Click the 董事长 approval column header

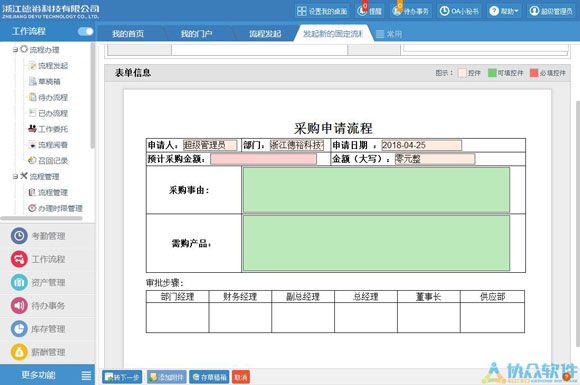click(429, 297)
